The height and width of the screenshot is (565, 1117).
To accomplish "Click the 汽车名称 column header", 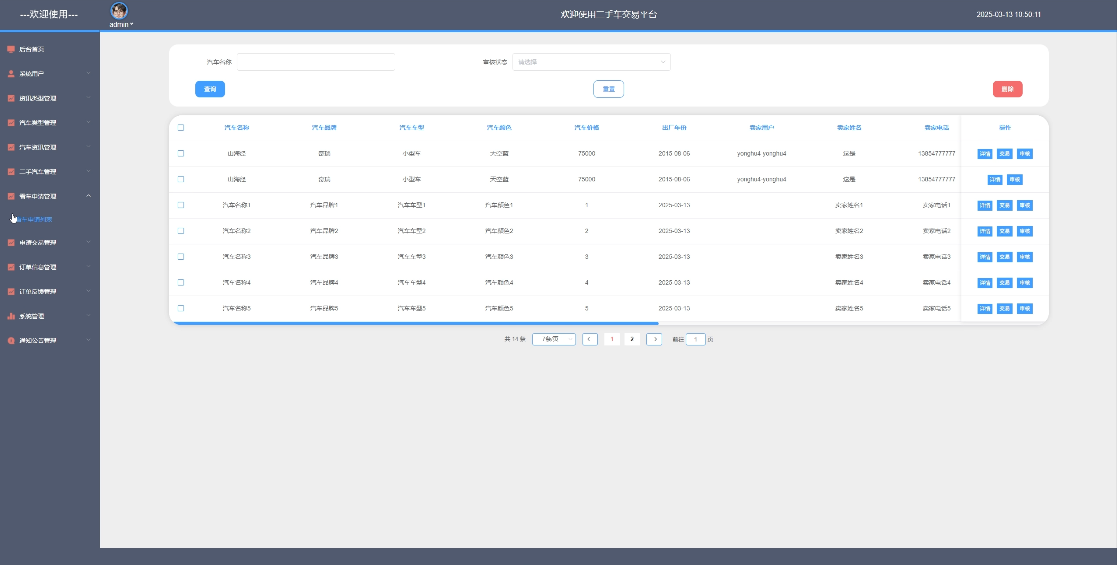I will click(237, 128).
